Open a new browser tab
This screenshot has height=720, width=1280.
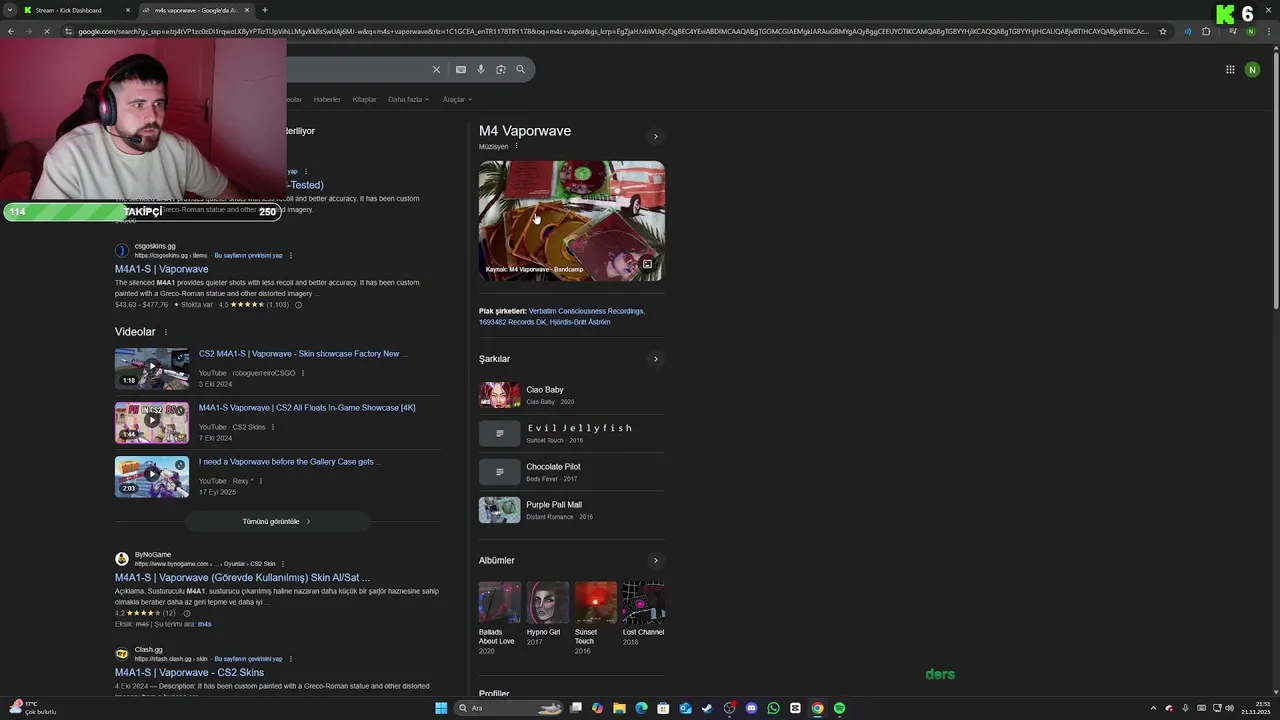(264, 10)
